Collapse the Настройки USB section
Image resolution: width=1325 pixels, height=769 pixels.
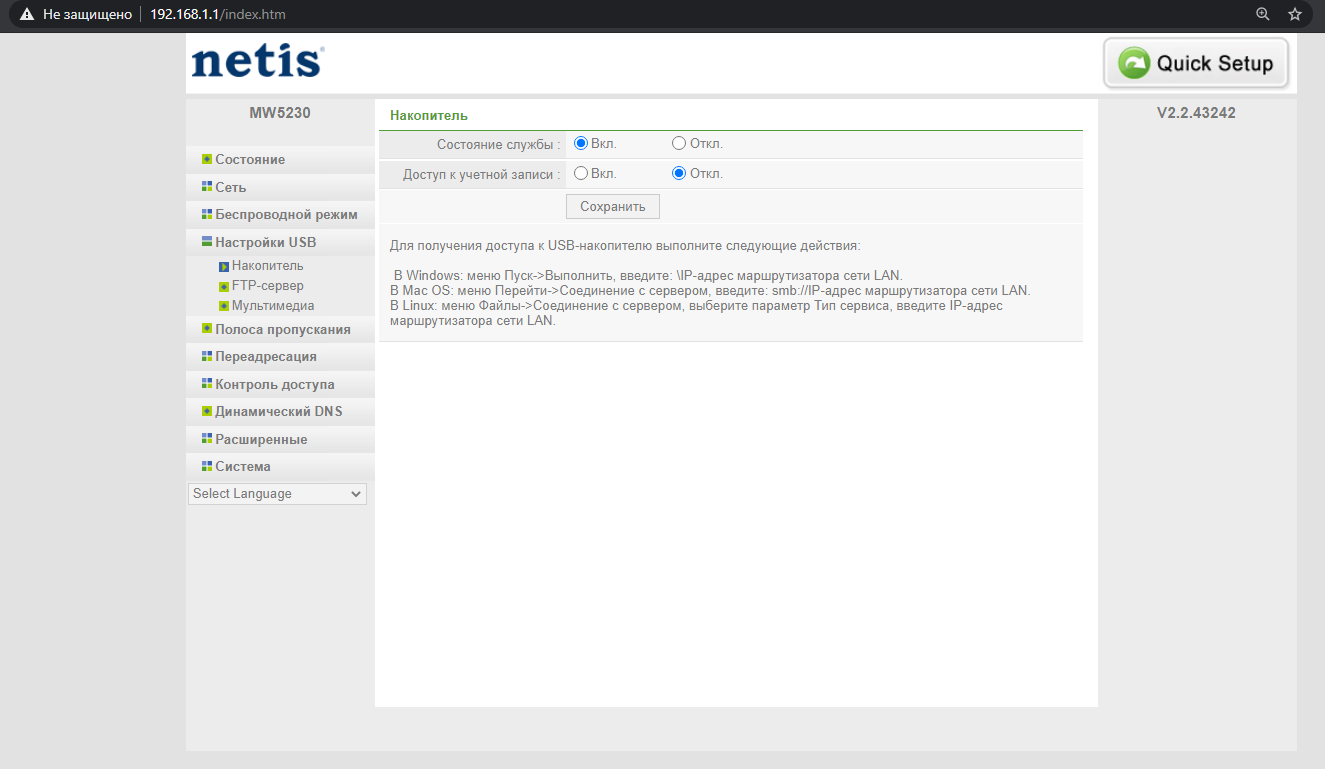point(265,242)
